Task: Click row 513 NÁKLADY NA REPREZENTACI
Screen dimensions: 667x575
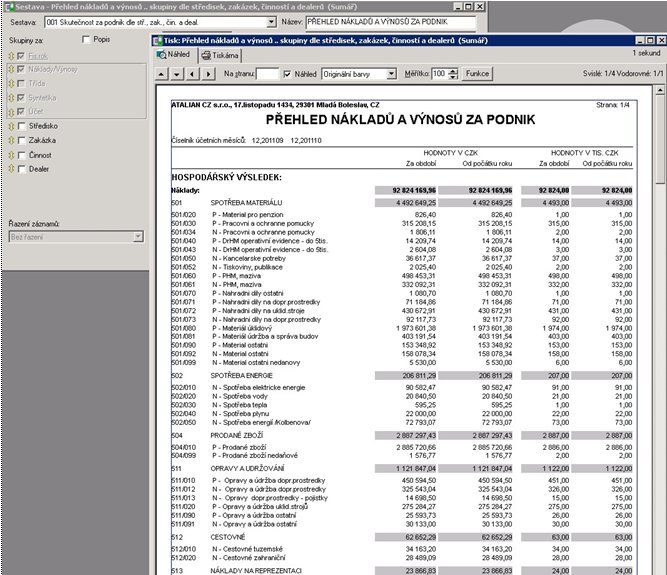Action: click(x=402, y=571)
